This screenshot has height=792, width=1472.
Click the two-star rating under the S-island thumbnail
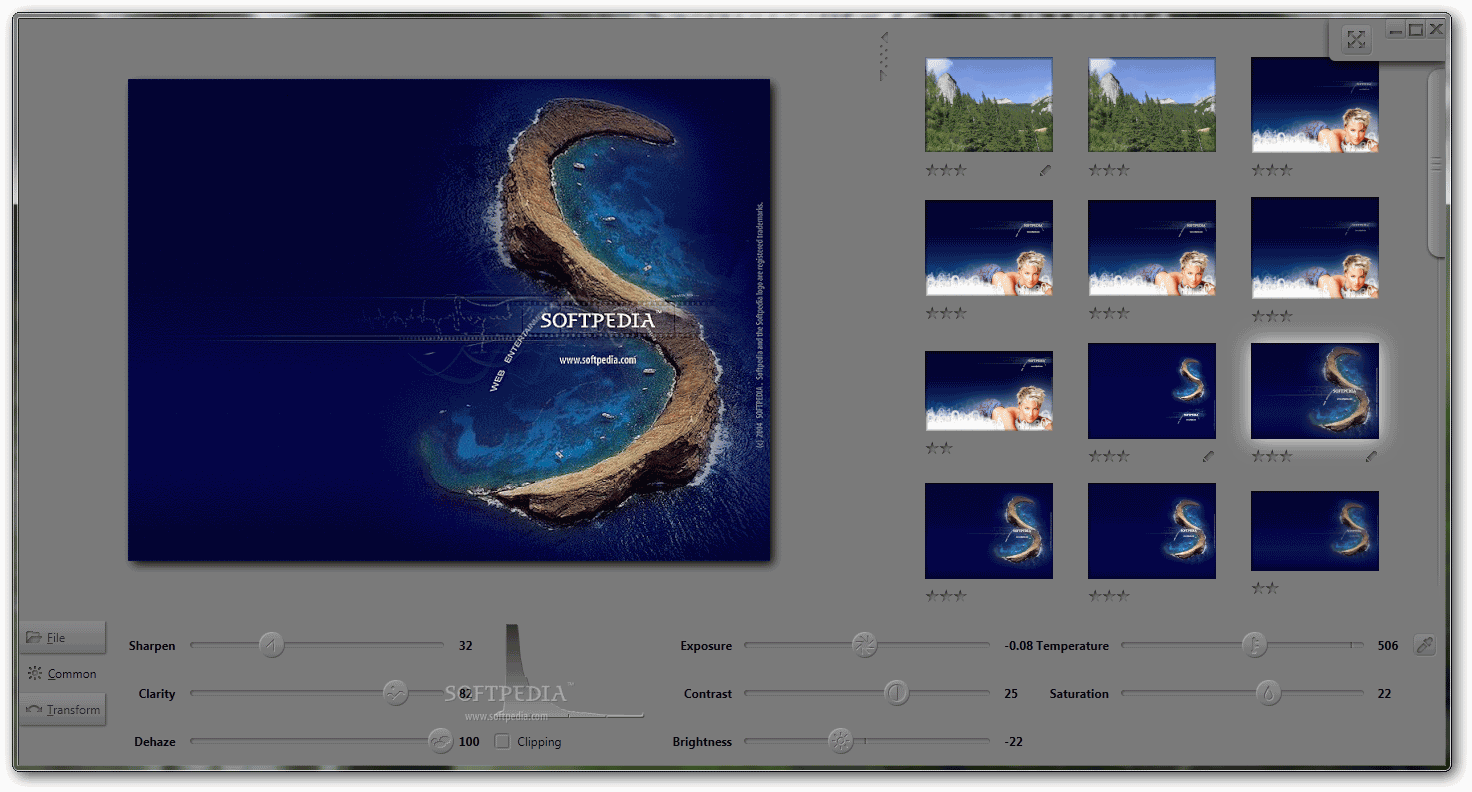click(1265, 588)
